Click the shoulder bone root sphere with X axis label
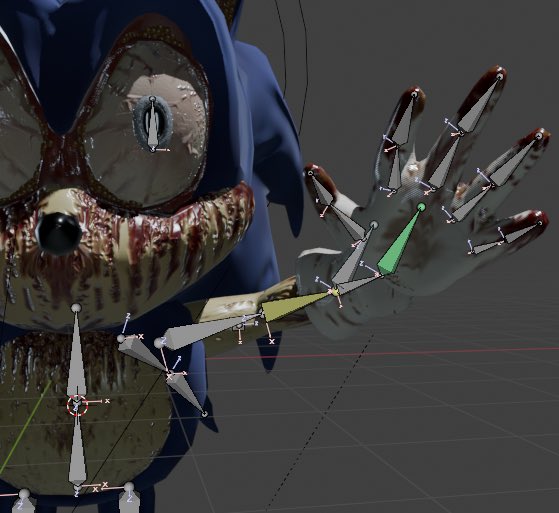The height and width of the screenshot is (513, 559). 122,338
